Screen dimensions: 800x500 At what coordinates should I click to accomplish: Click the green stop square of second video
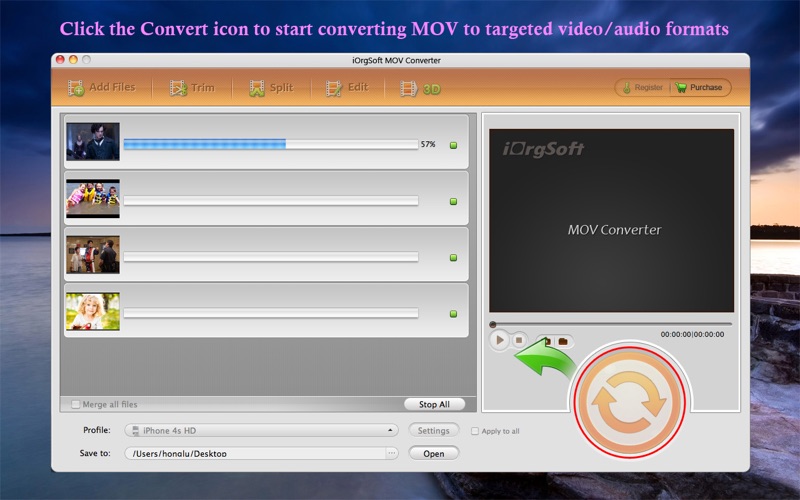pos(453,202)
